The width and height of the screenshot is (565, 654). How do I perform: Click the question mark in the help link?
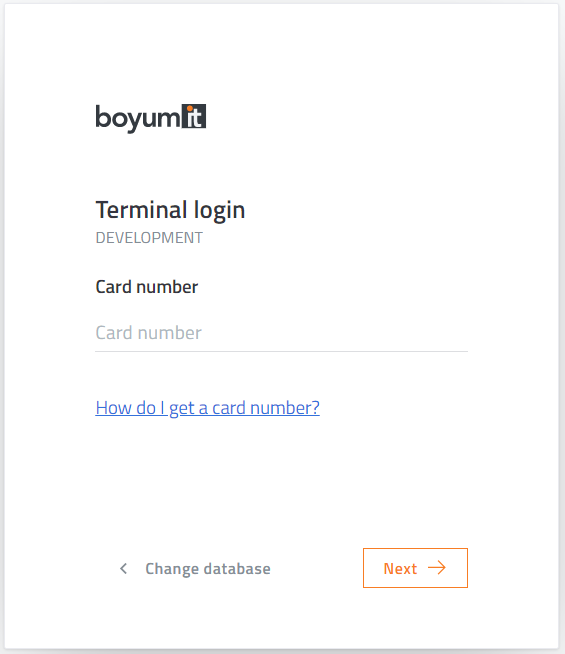click(316, 407)
